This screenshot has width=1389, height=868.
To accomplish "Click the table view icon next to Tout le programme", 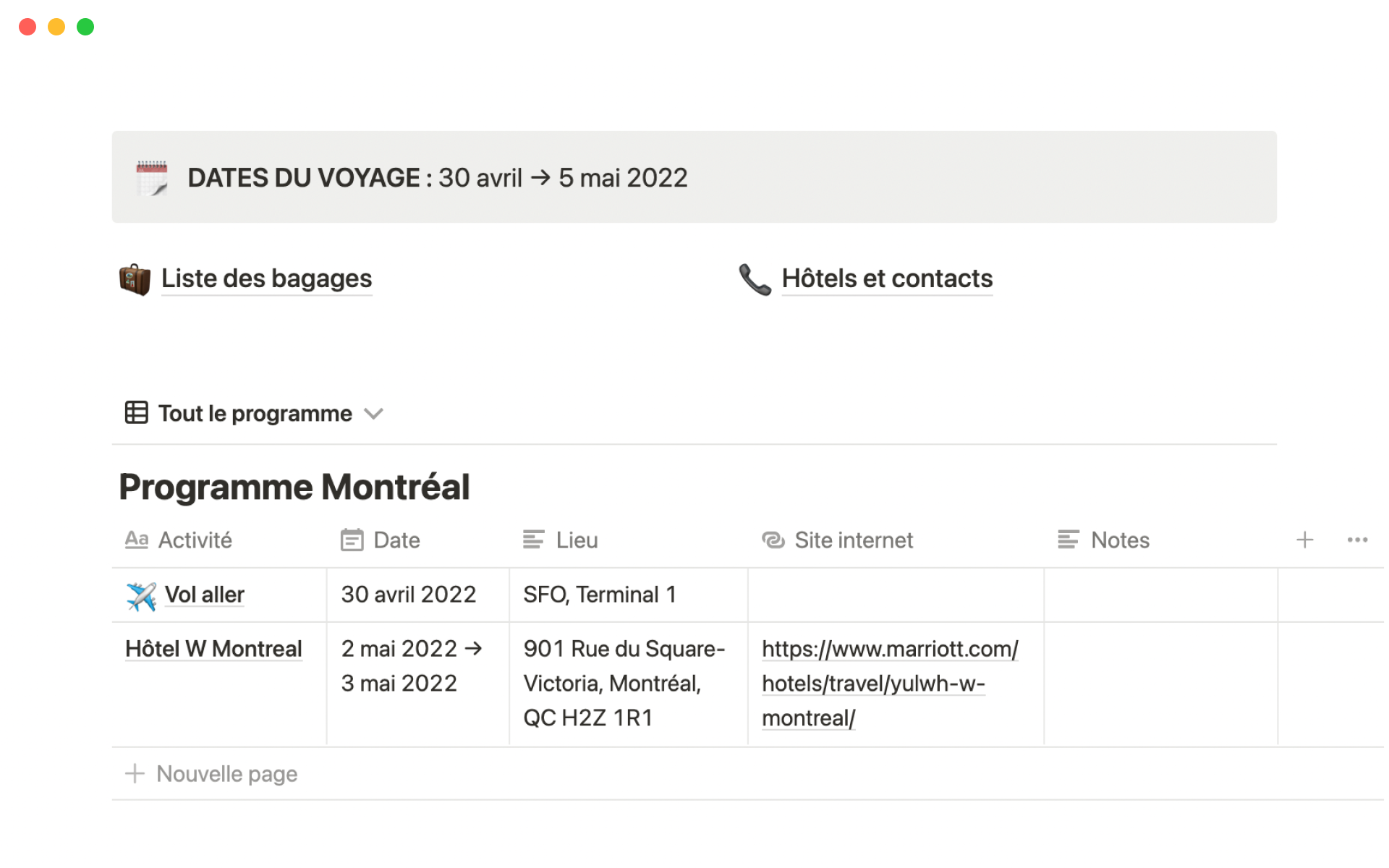I will [136, 413].
